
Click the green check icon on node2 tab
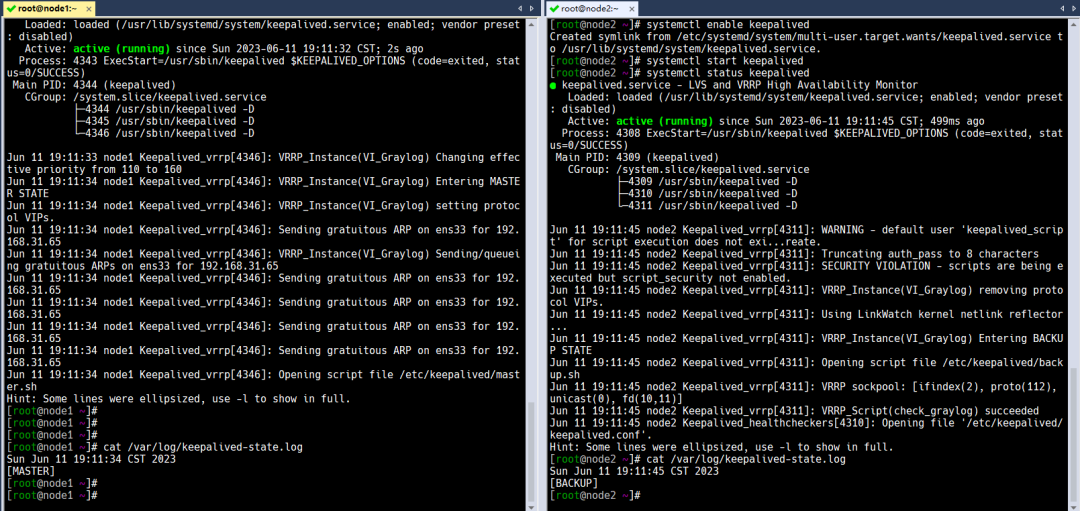point(554,8)
